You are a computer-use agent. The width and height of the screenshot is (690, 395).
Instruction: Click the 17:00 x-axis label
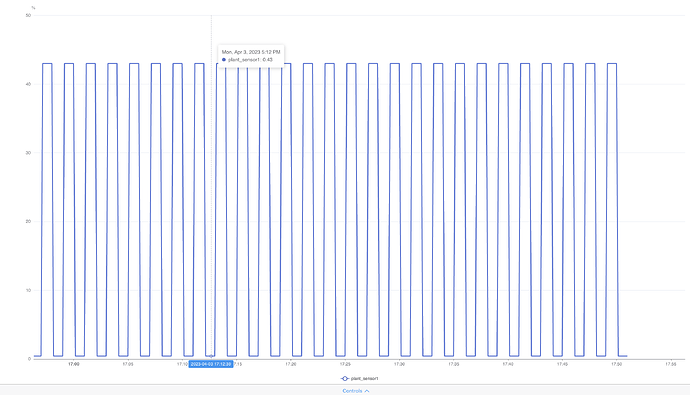pos(73,364)
